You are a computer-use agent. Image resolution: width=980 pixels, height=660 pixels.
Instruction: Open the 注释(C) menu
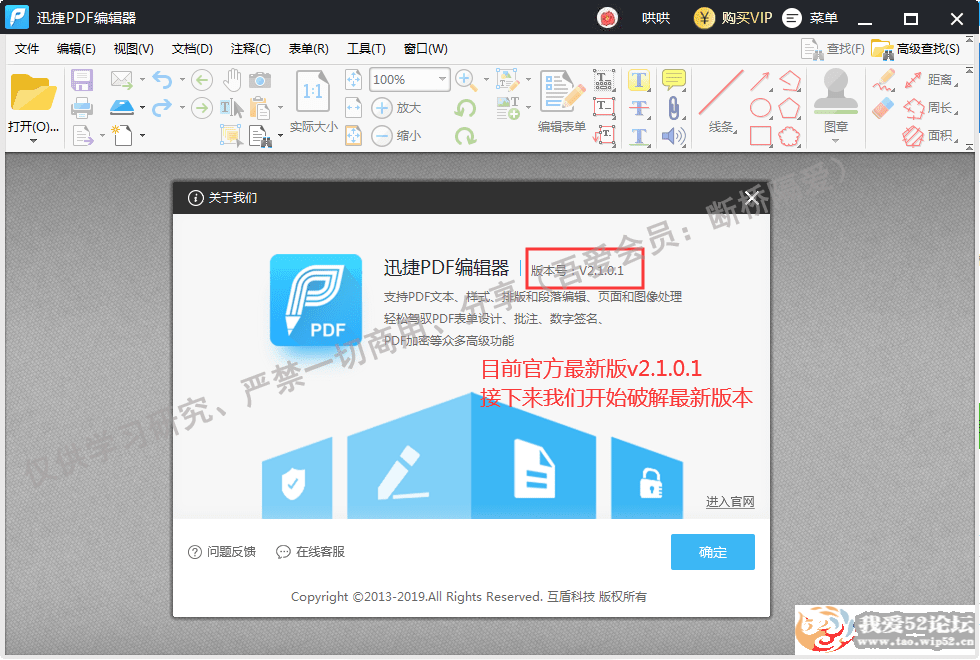(251, 49)
